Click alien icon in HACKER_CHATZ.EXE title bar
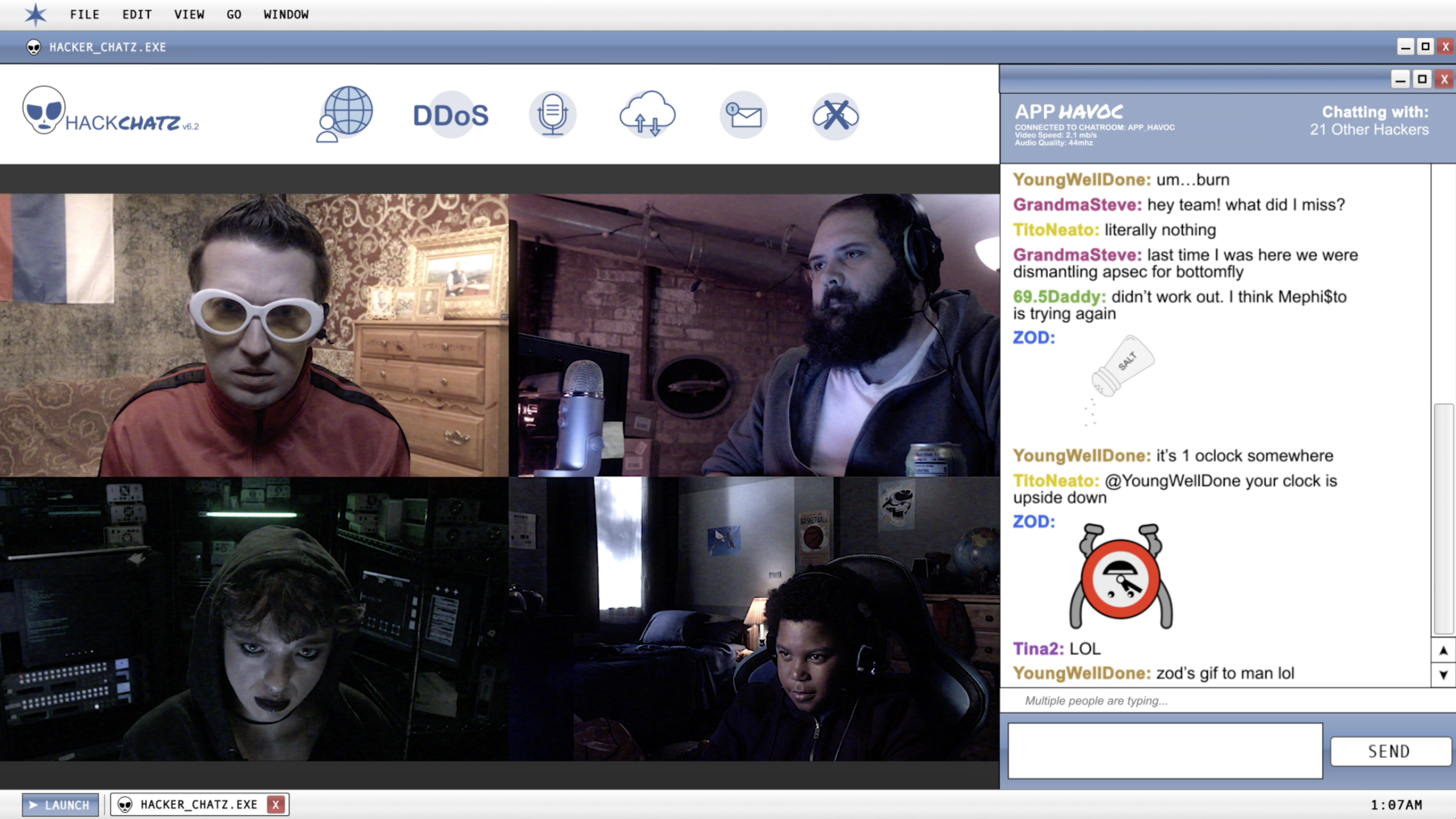Viewport: 1456px width, 819px height. tap(34, 47)
